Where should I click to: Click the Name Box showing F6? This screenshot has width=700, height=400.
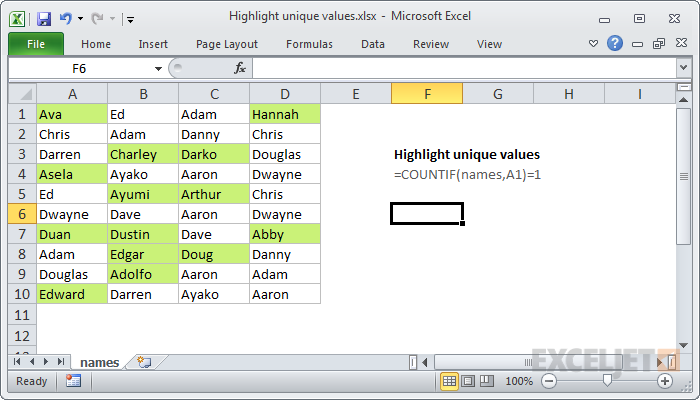80,68
